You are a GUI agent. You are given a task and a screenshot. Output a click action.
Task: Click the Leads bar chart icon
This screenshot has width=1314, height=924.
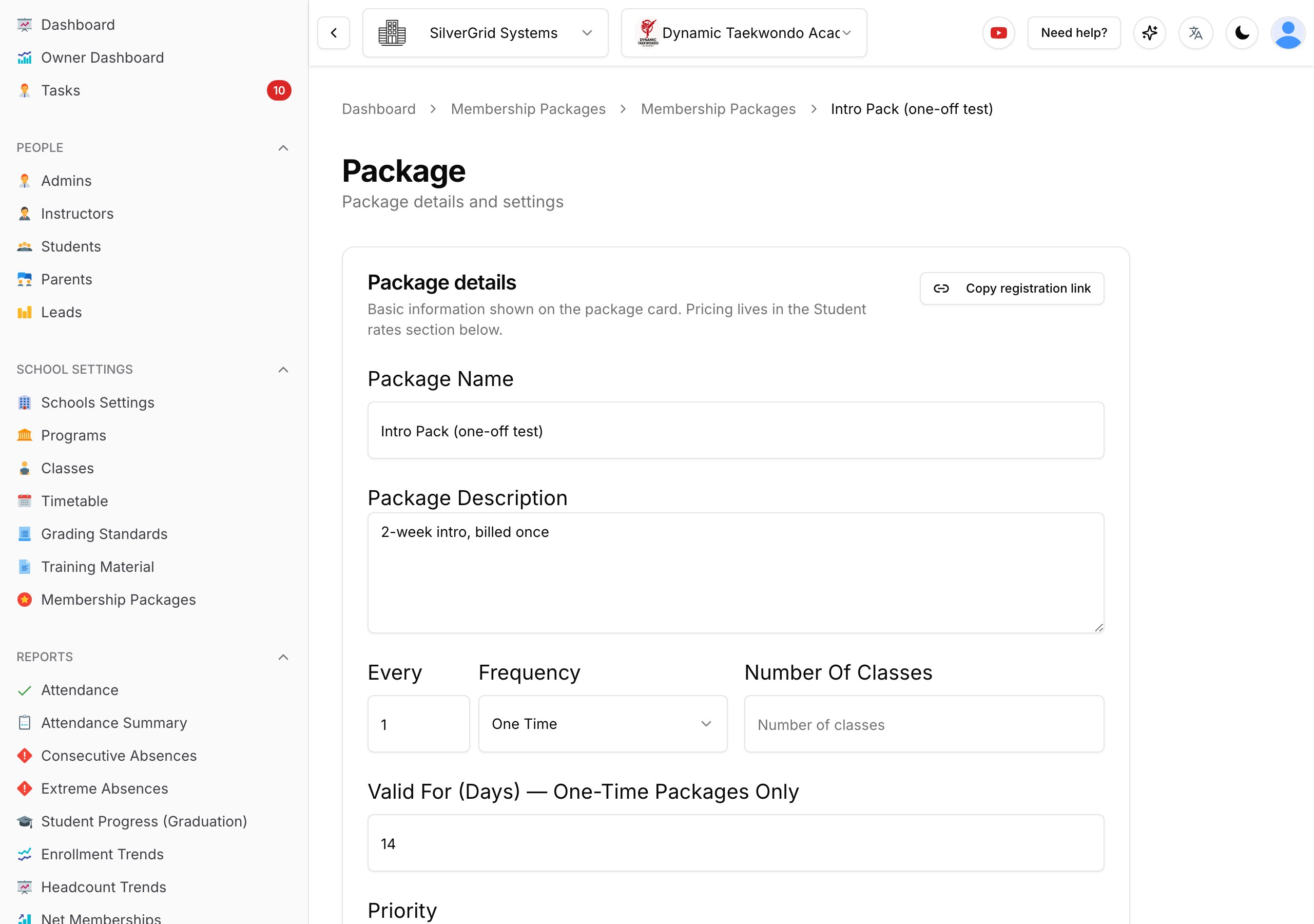click(x=24, y=312)
